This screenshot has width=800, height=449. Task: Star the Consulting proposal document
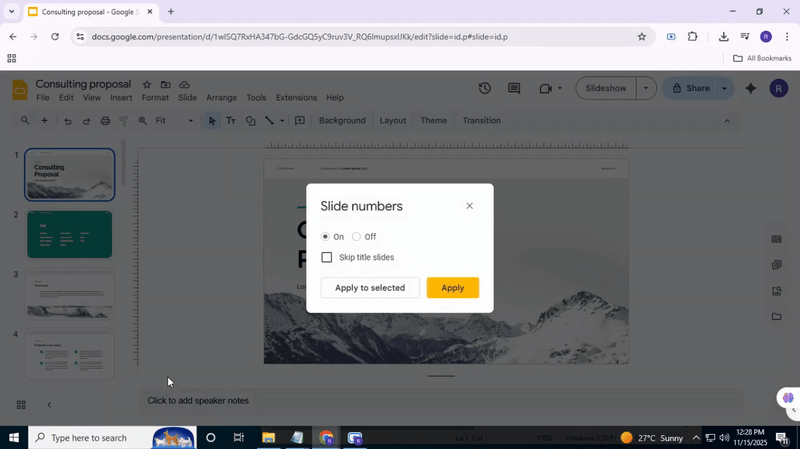[x=147, y=85]
